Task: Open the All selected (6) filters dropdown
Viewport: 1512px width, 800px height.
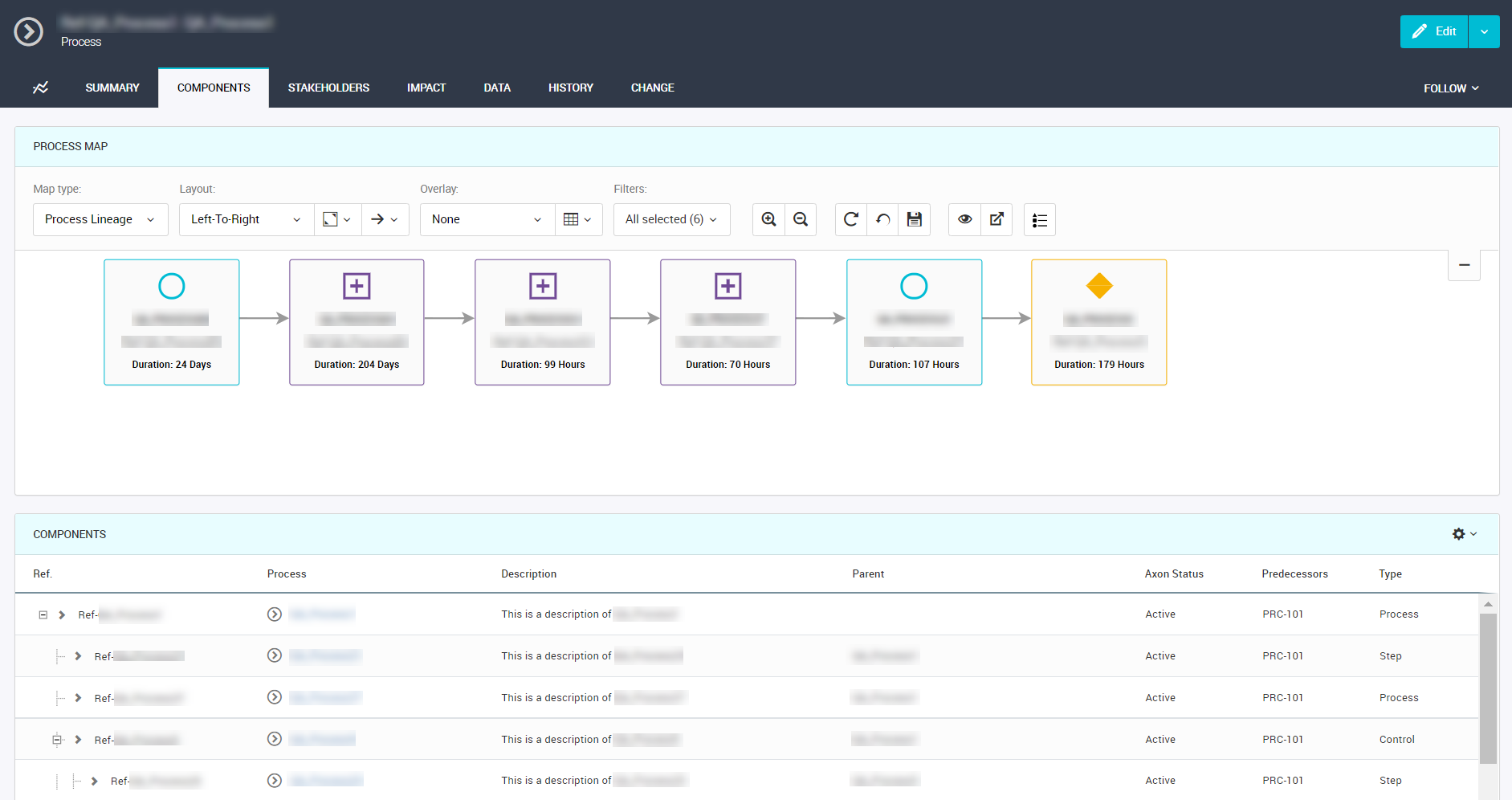Action: coord(672,219)
